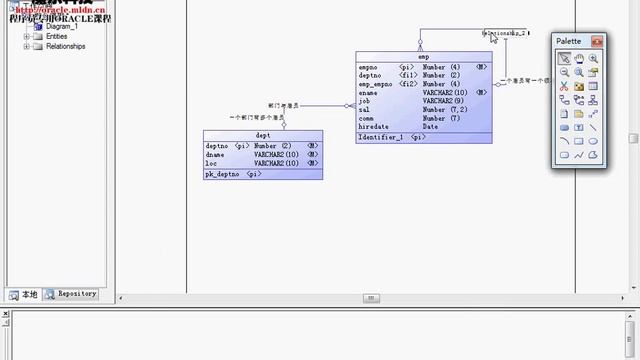Select the Note tool
640x360 pixels.
pyautogui.click(x=579, y=114)
